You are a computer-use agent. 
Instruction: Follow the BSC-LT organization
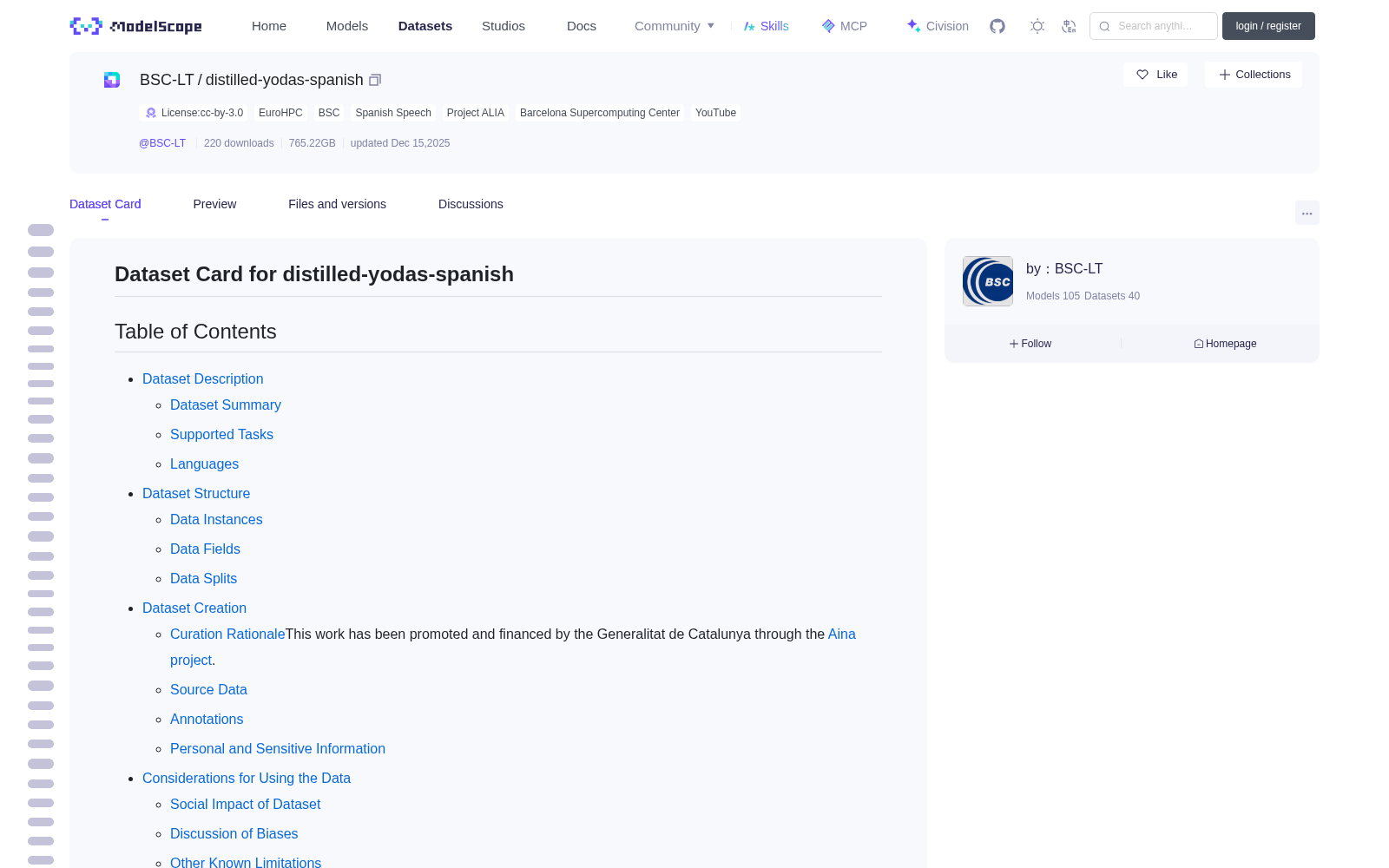click(x=1030, y=344)
